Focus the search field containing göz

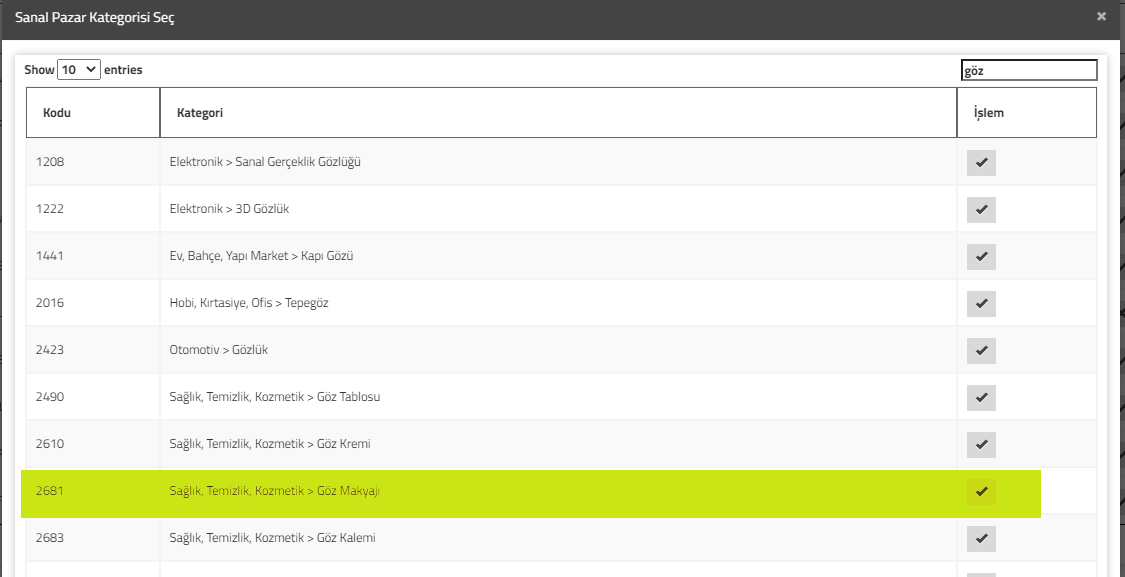click(x=1029, y=70)
